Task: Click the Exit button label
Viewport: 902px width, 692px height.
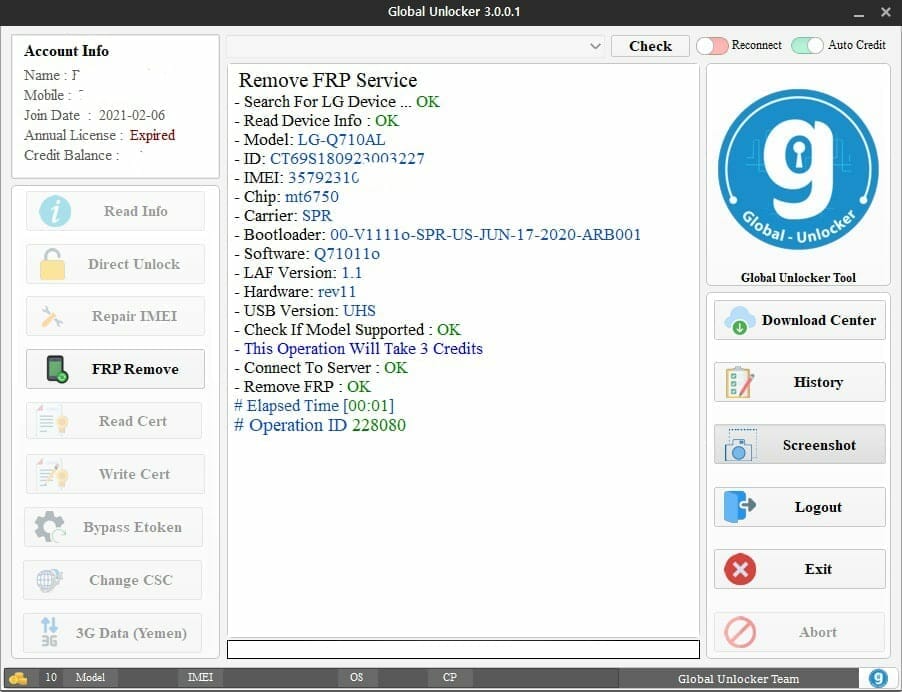Action: [x=818, y=569]
